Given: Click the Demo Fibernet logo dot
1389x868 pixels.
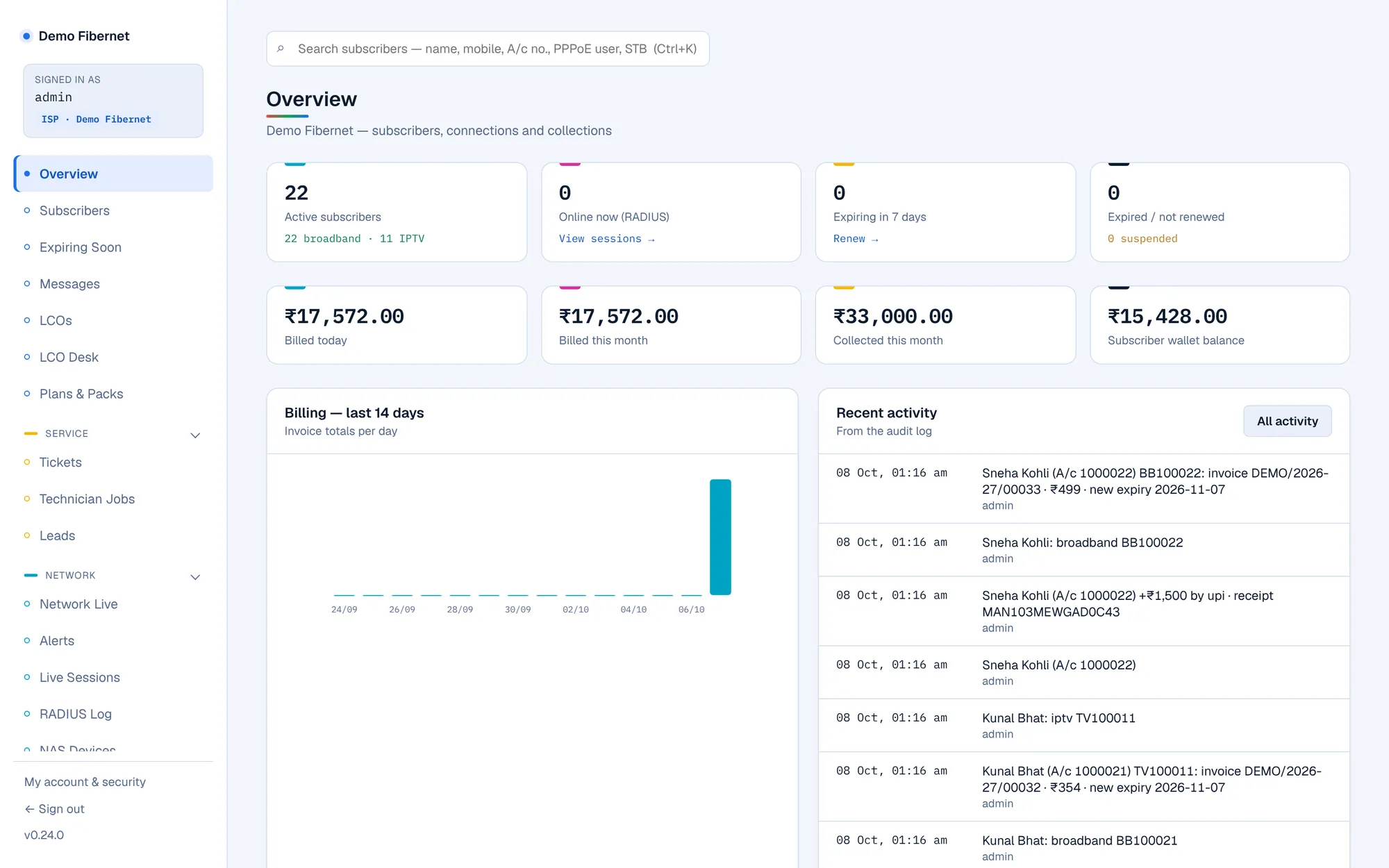Looking at the screenshot, I should pos(26,36).
